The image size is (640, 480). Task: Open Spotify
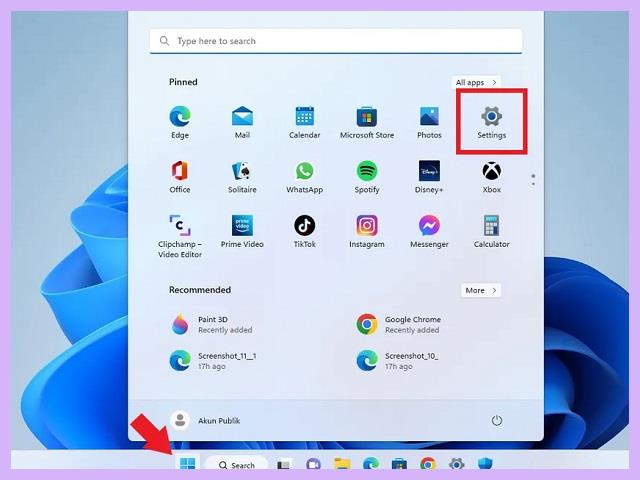click(367, 177)
